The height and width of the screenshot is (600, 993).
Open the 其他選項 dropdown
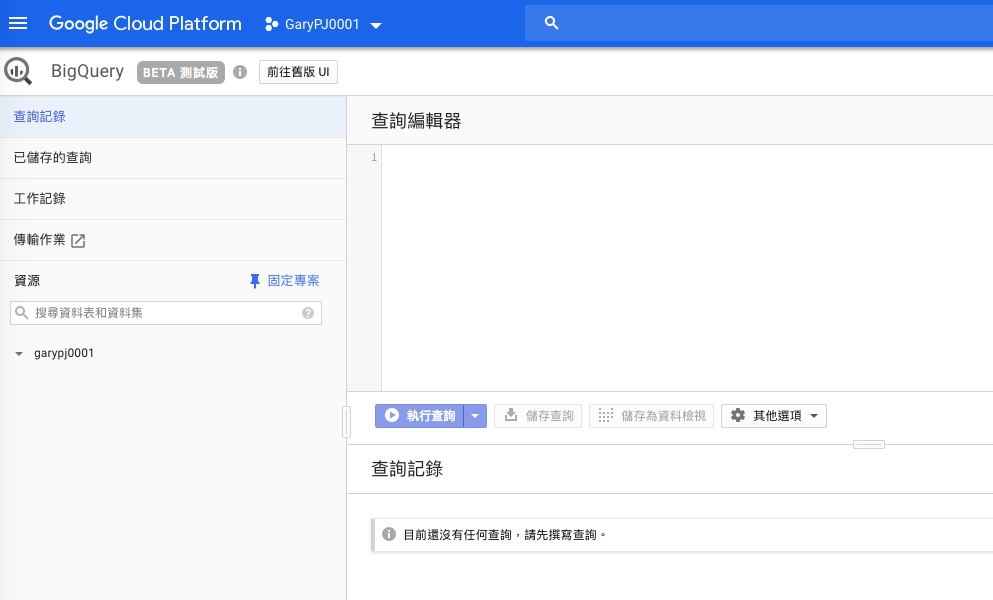pos(774,416)
